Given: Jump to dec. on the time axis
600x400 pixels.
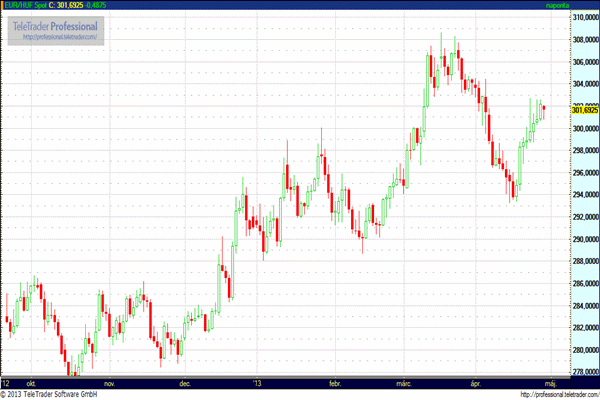Looking at the screenshot, I should [185, 383].
